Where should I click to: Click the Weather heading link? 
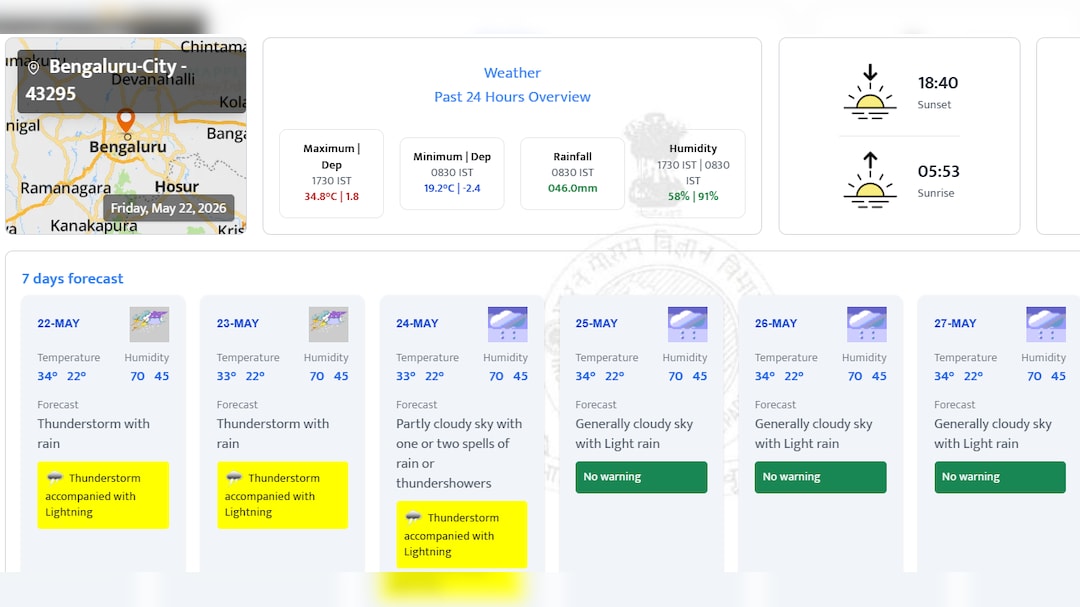512,73
